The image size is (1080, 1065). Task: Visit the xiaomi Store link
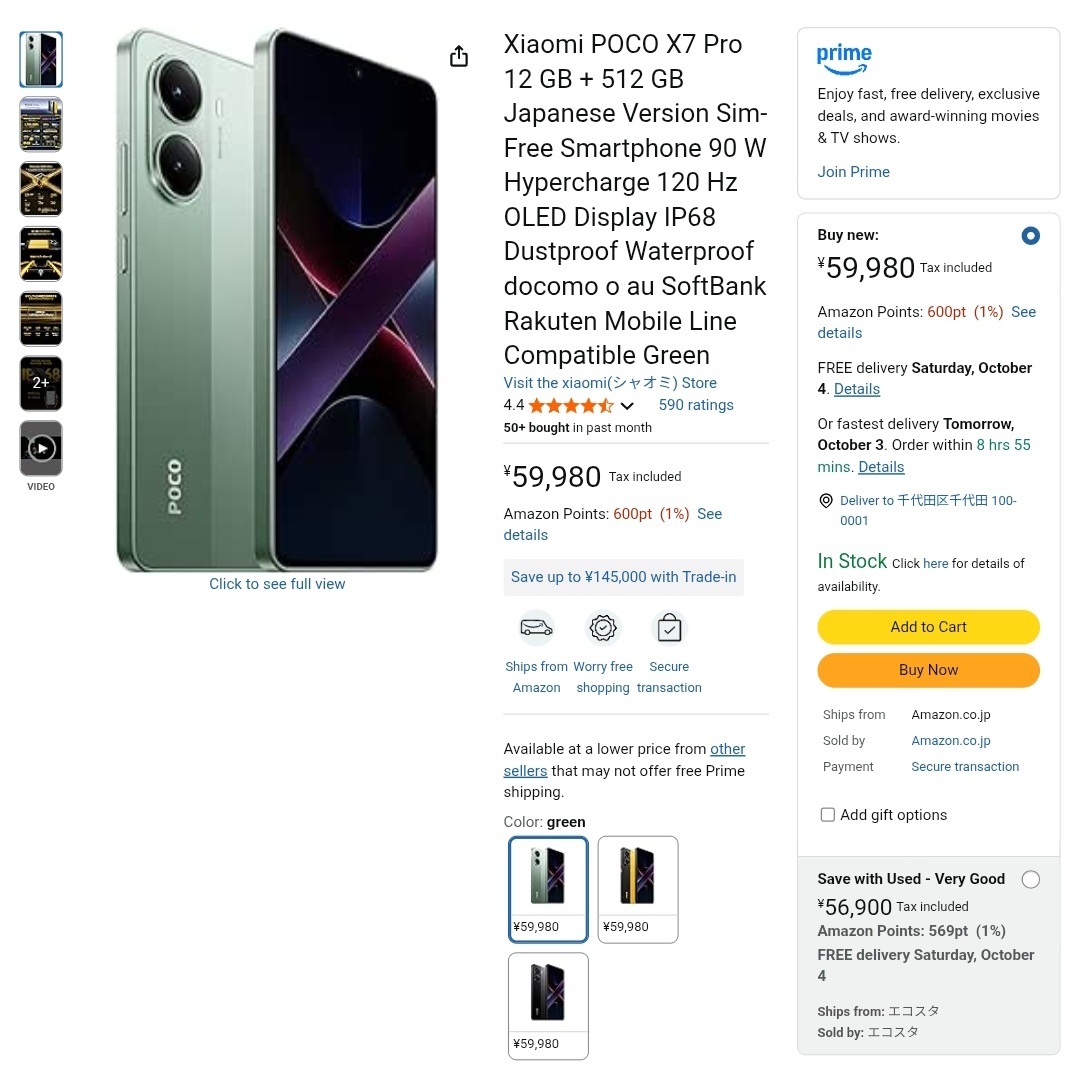(610, 383)
